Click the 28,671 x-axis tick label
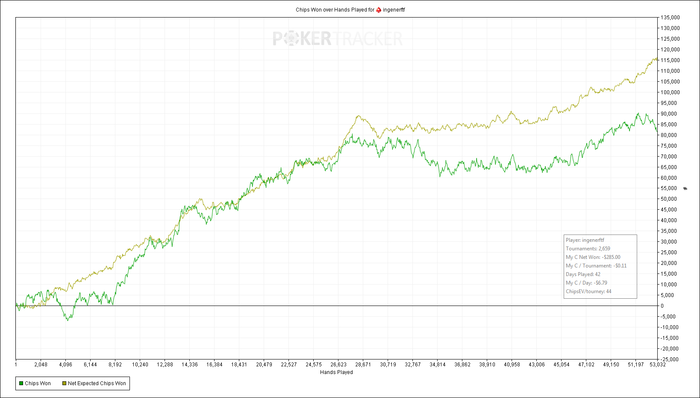This screenshot has height=398, width=700. 363,365
